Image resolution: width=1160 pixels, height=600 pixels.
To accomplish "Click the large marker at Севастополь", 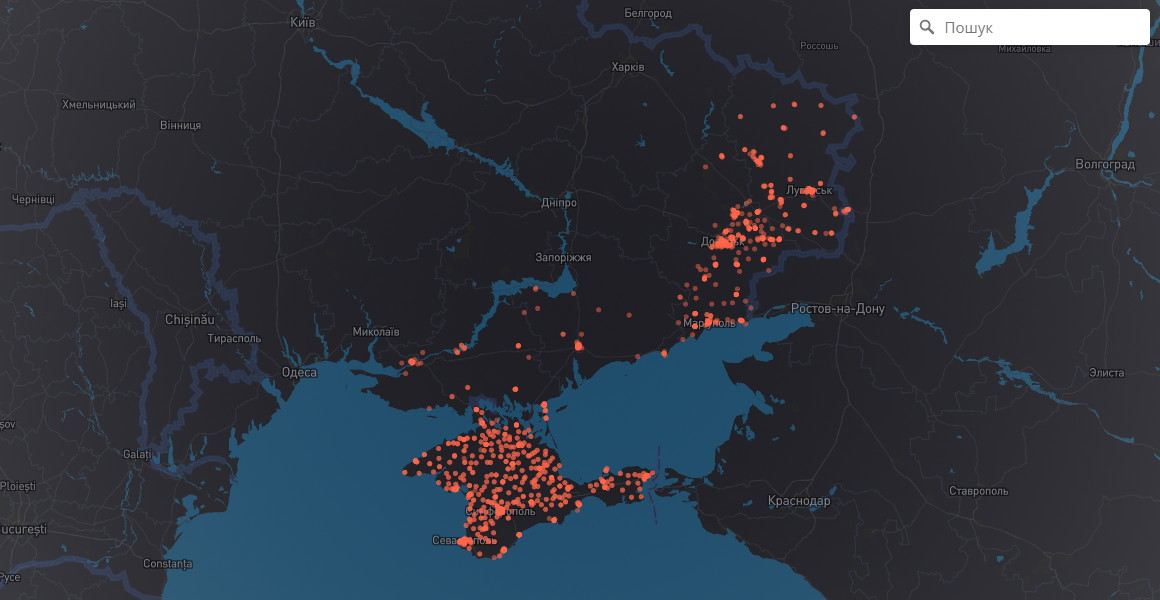I will 464,541.
